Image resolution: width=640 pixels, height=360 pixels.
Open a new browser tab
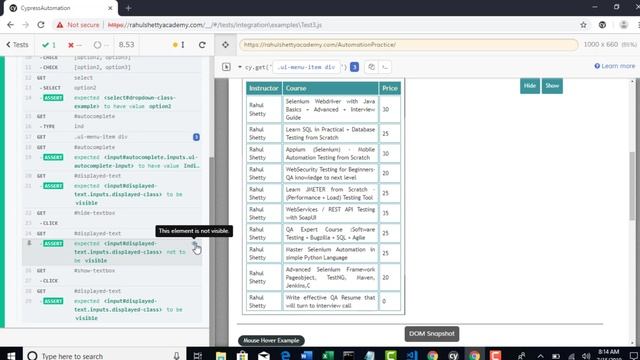pos(128,8)
